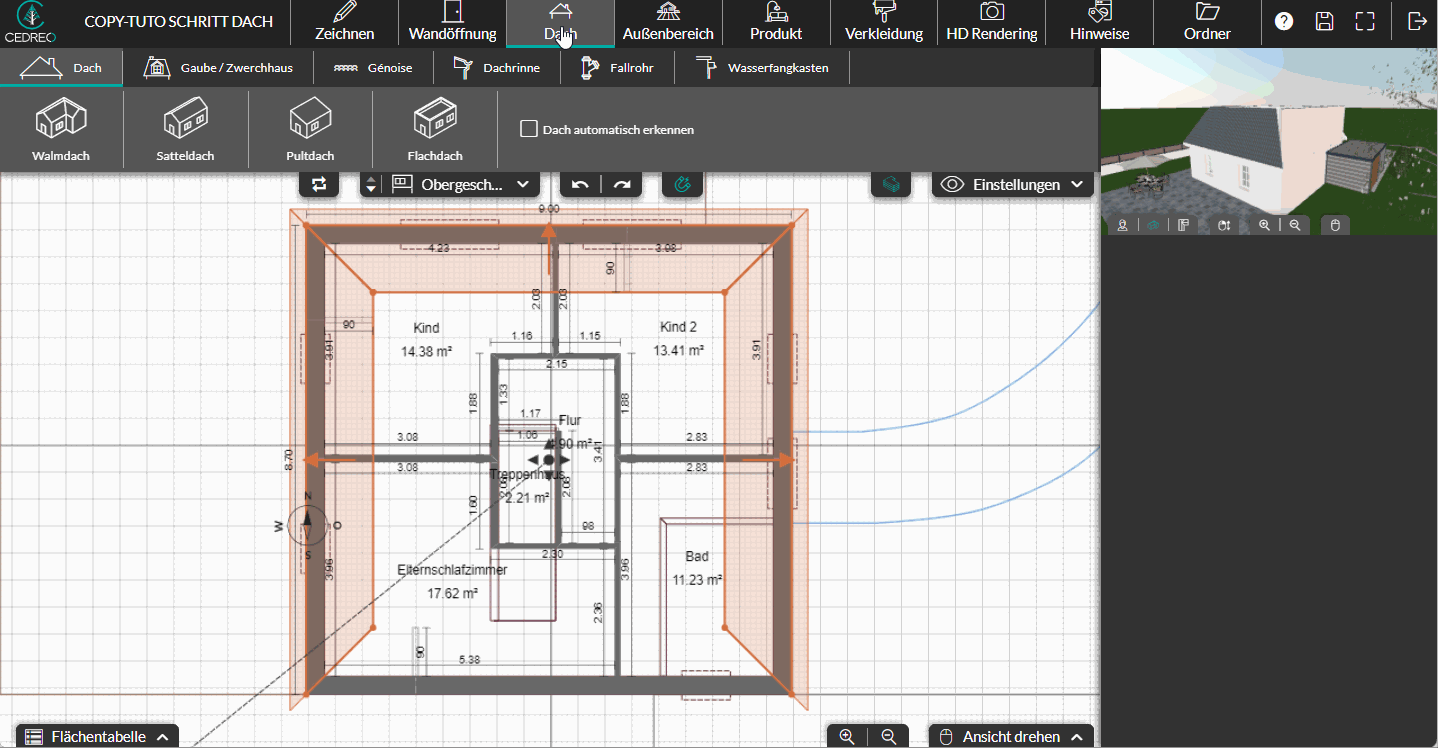The image size is (1438, 748).
Task: Enable Dach automatisch erkennen checkbox
Action: point(529,129)
